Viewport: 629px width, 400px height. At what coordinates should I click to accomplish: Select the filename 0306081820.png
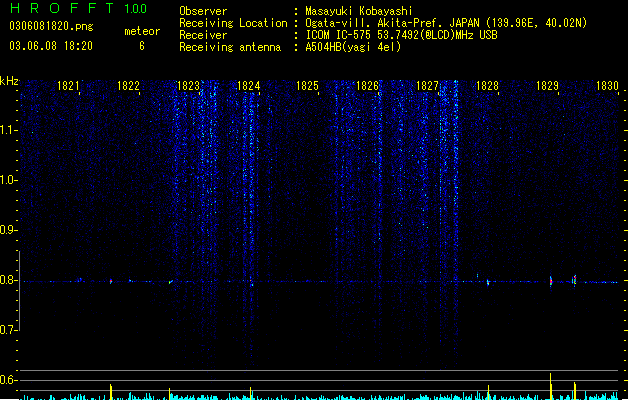(x=51, y=26)
